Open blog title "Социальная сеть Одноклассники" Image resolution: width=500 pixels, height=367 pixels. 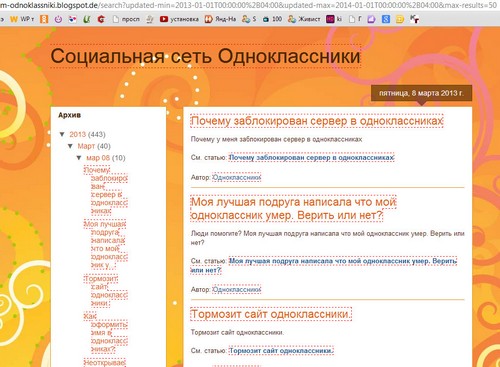(206, 56)
